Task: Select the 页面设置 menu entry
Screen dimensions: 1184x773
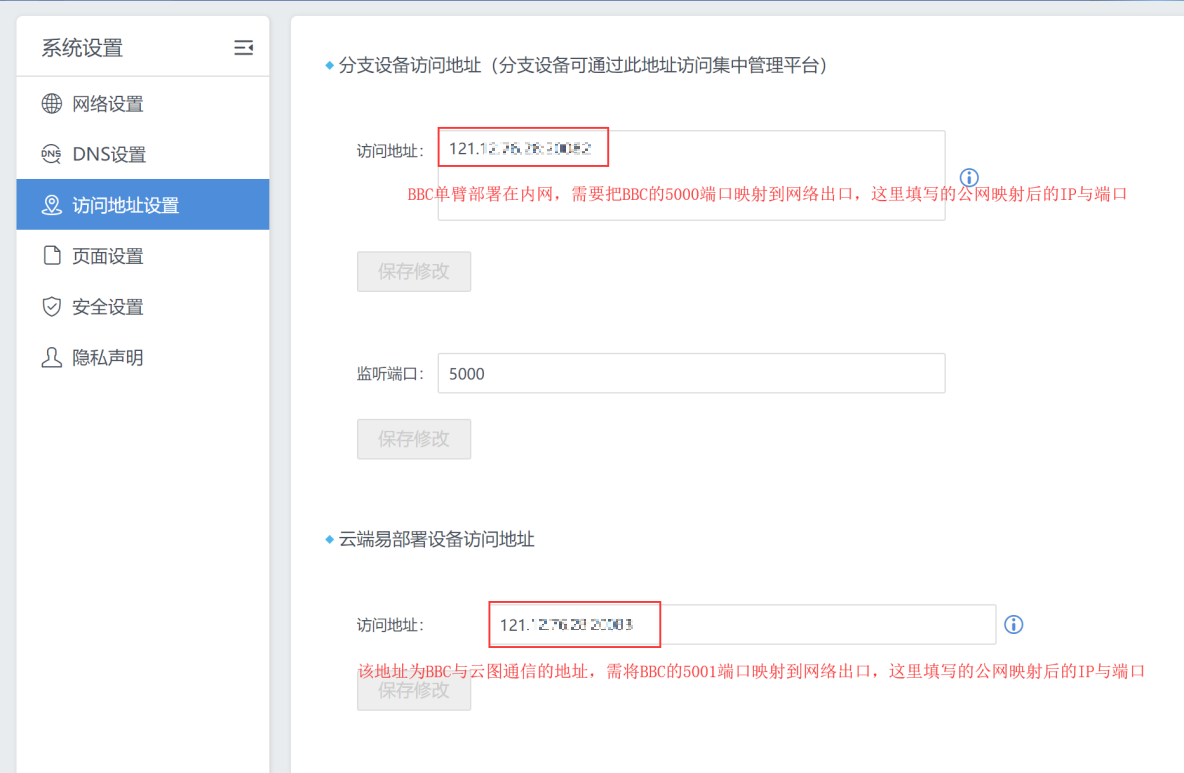Action: [108, 256]
